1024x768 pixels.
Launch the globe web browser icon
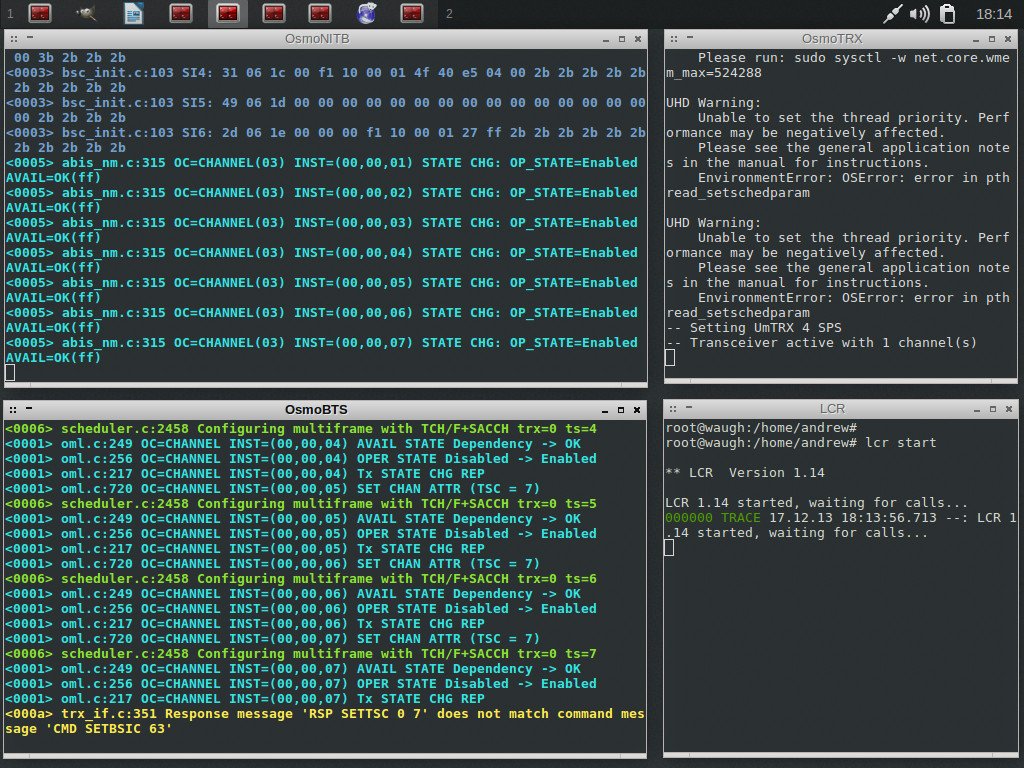[x=367, y=14]
